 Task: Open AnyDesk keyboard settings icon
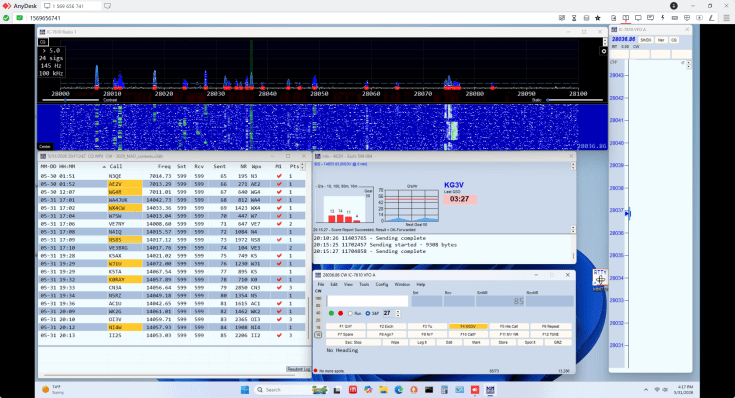click(675, 18)
